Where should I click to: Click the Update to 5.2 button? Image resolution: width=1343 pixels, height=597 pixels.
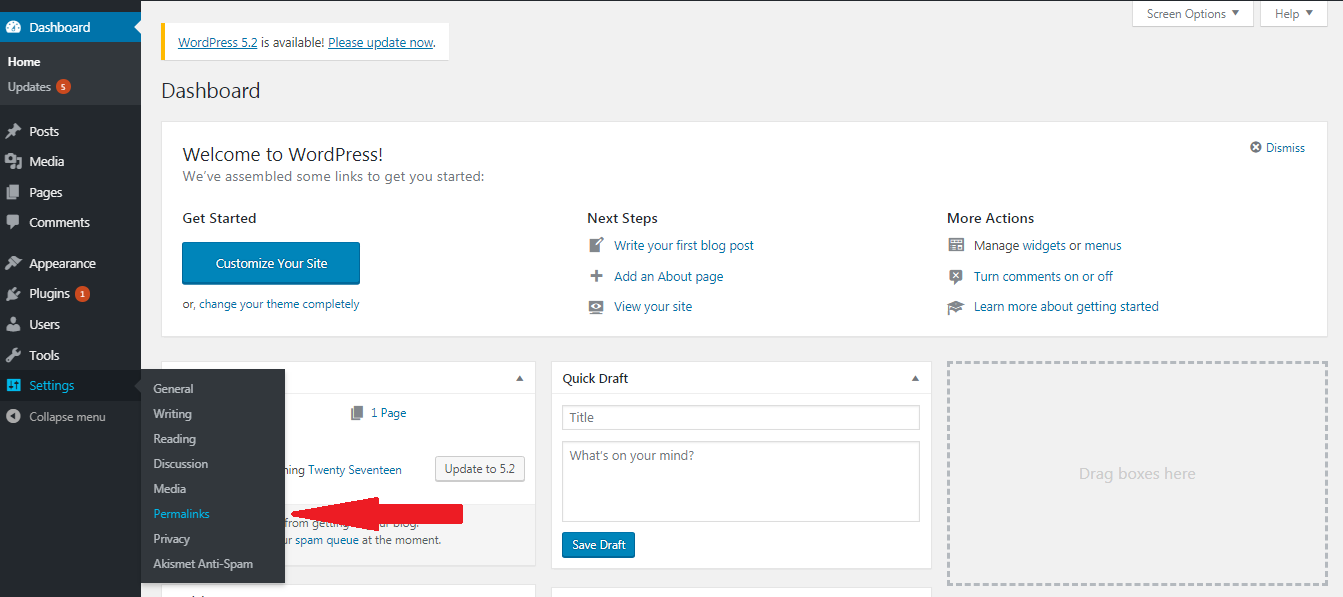point(480,469)
